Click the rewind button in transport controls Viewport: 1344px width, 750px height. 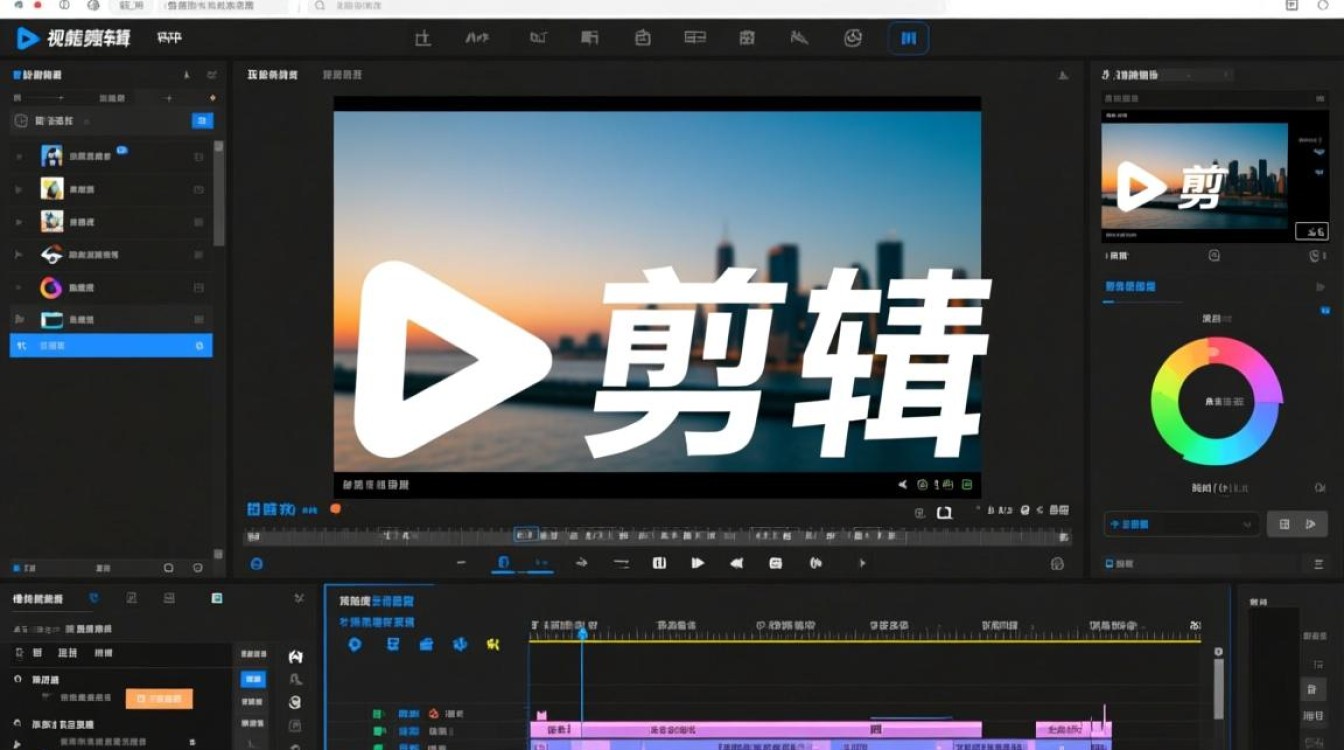click(737, 563)
